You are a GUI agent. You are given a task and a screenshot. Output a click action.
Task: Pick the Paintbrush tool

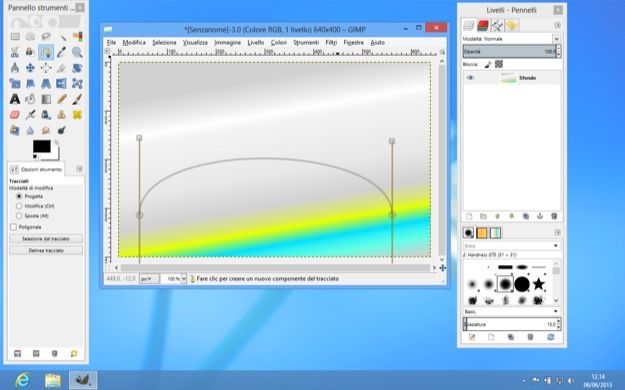click(77, 99)
